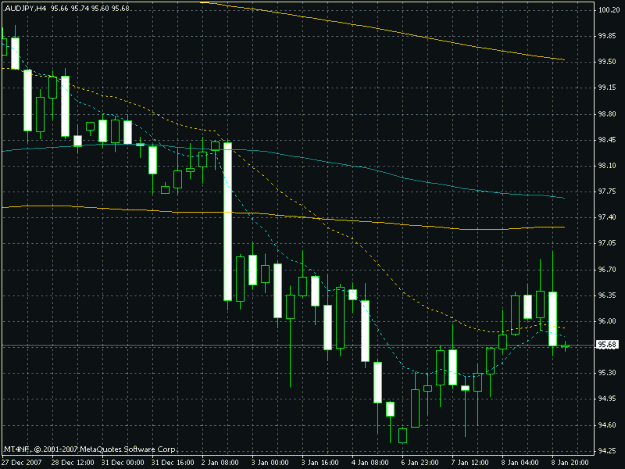Screen dimensions: 625x469
Task: Select the 4 Jan 08:00 time label
Action: [370, 463]
